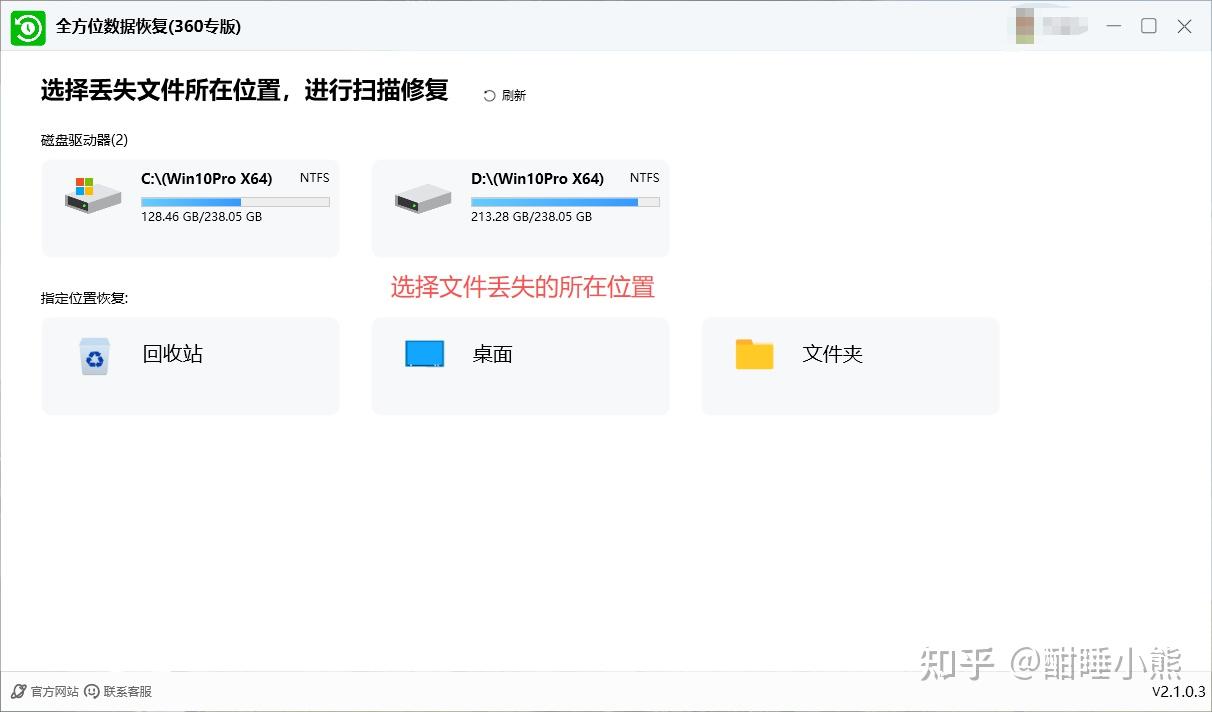
Task: Click NTFS label on the C: drive
Action: click(x=315, y=178)
